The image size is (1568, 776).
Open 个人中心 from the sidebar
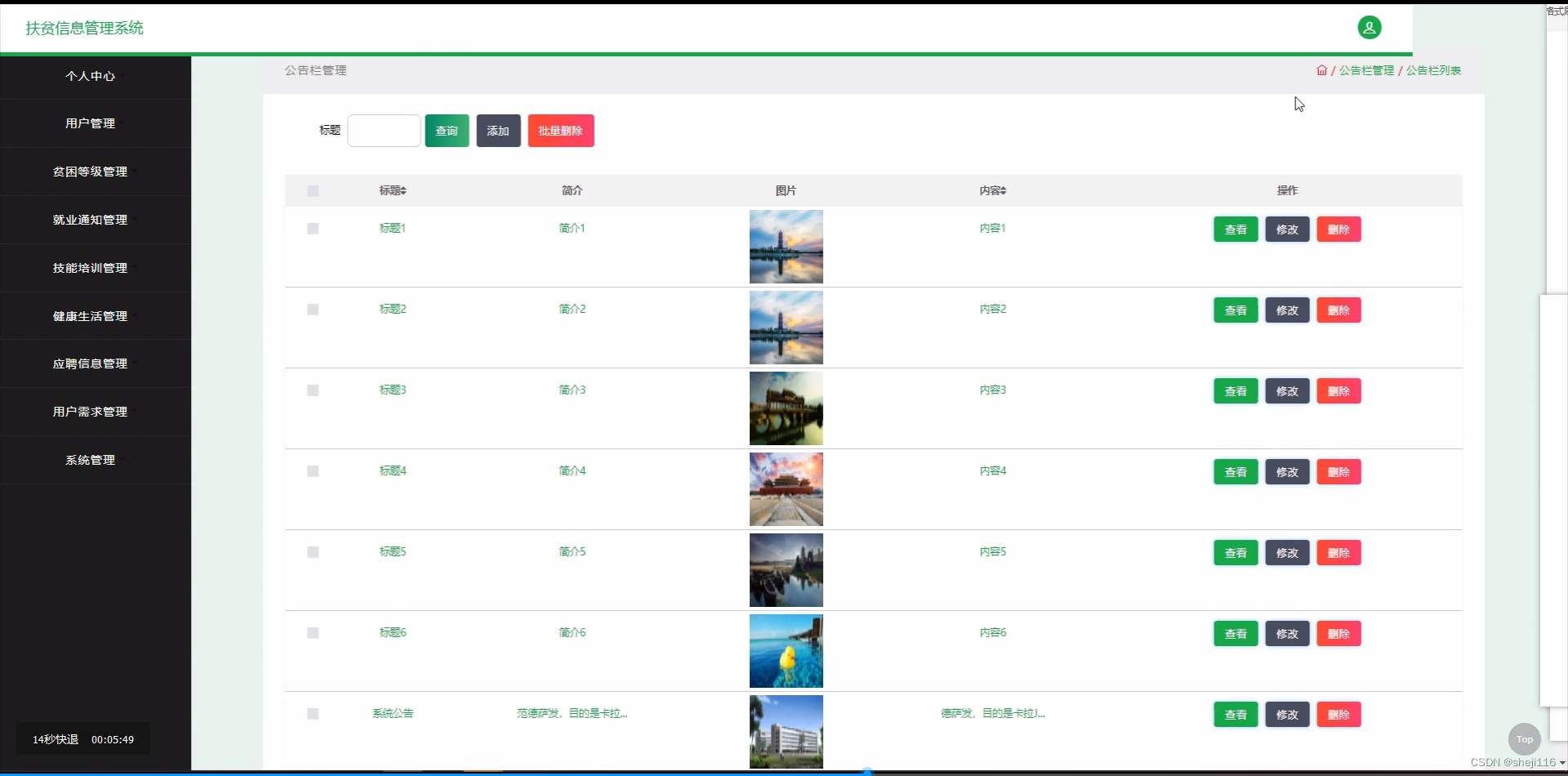pos(90,76)
